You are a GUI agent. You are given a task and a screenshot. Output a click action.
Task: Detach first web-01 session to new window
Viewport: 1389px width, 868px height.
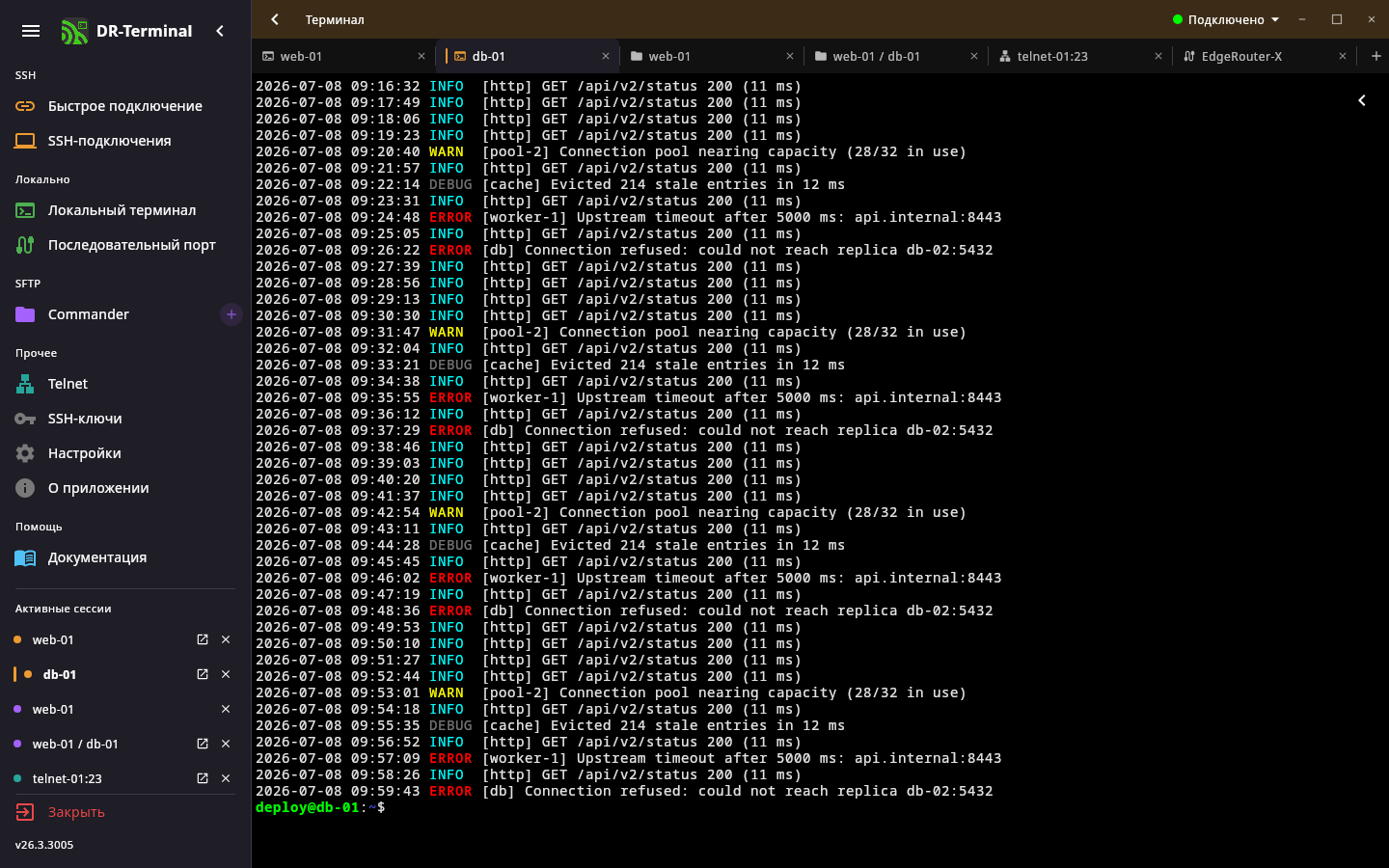203,639
